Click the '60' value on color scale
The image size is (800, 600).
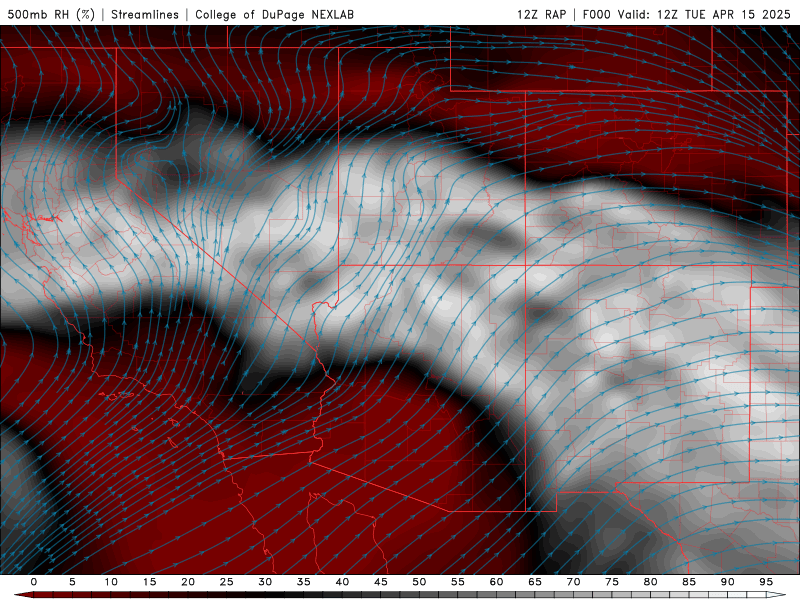coord(496,582)
